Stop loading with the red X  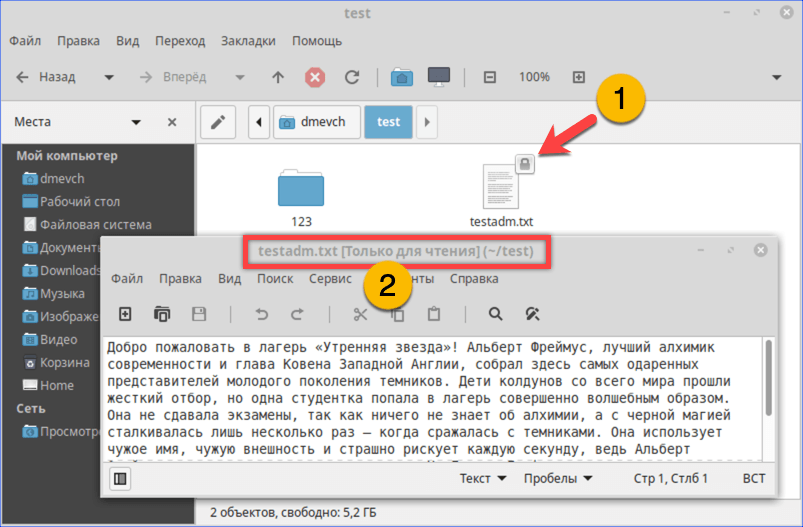315,77
